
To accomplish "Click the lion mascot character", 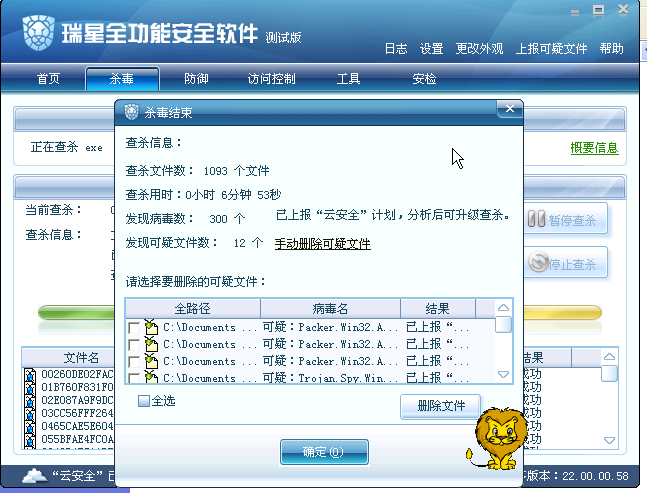I will (497, 438).
